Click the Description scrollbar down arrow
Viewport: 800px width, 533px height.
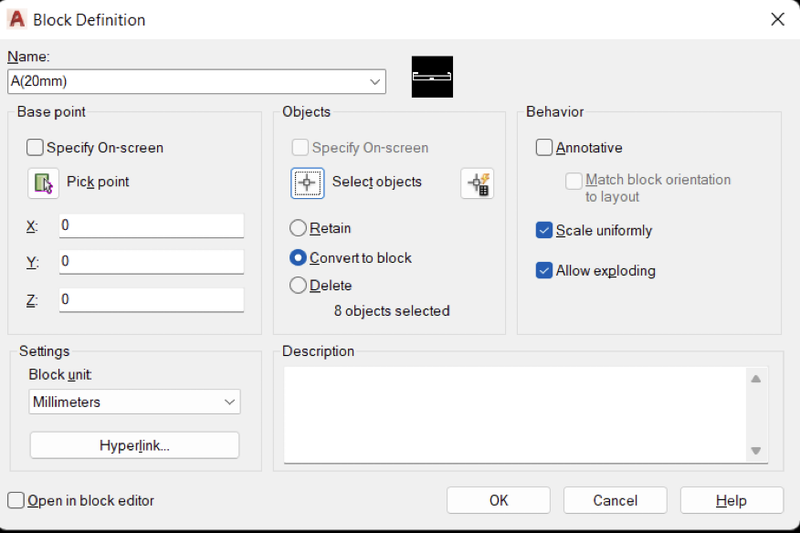756,451
